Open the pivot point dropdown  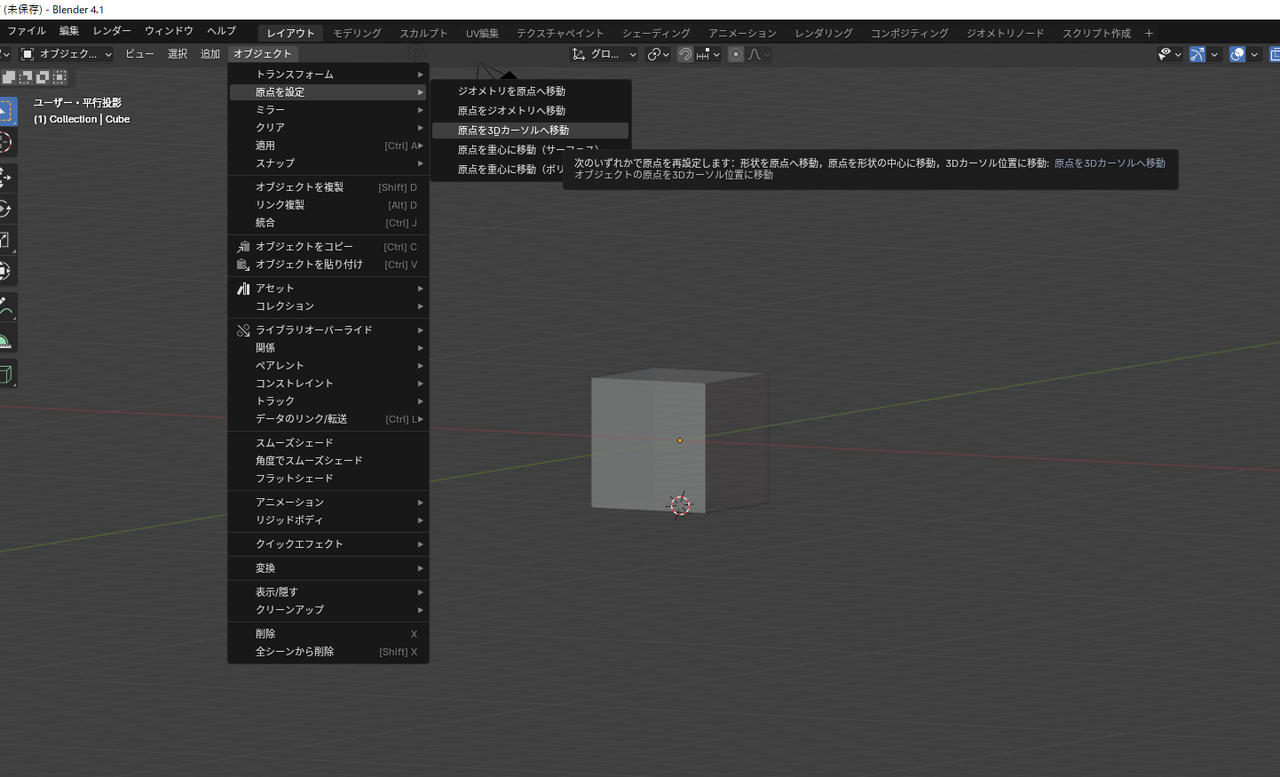pyautogui.click(x=658, y=54)
